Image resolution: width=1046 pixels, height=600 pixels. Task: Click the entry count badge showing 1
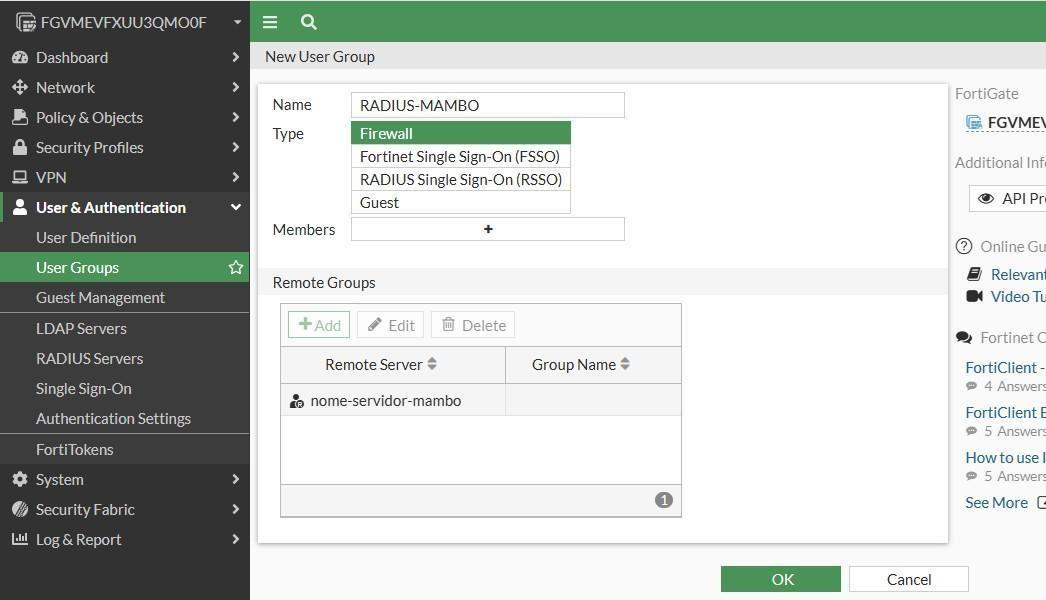[x=664, y=500]
